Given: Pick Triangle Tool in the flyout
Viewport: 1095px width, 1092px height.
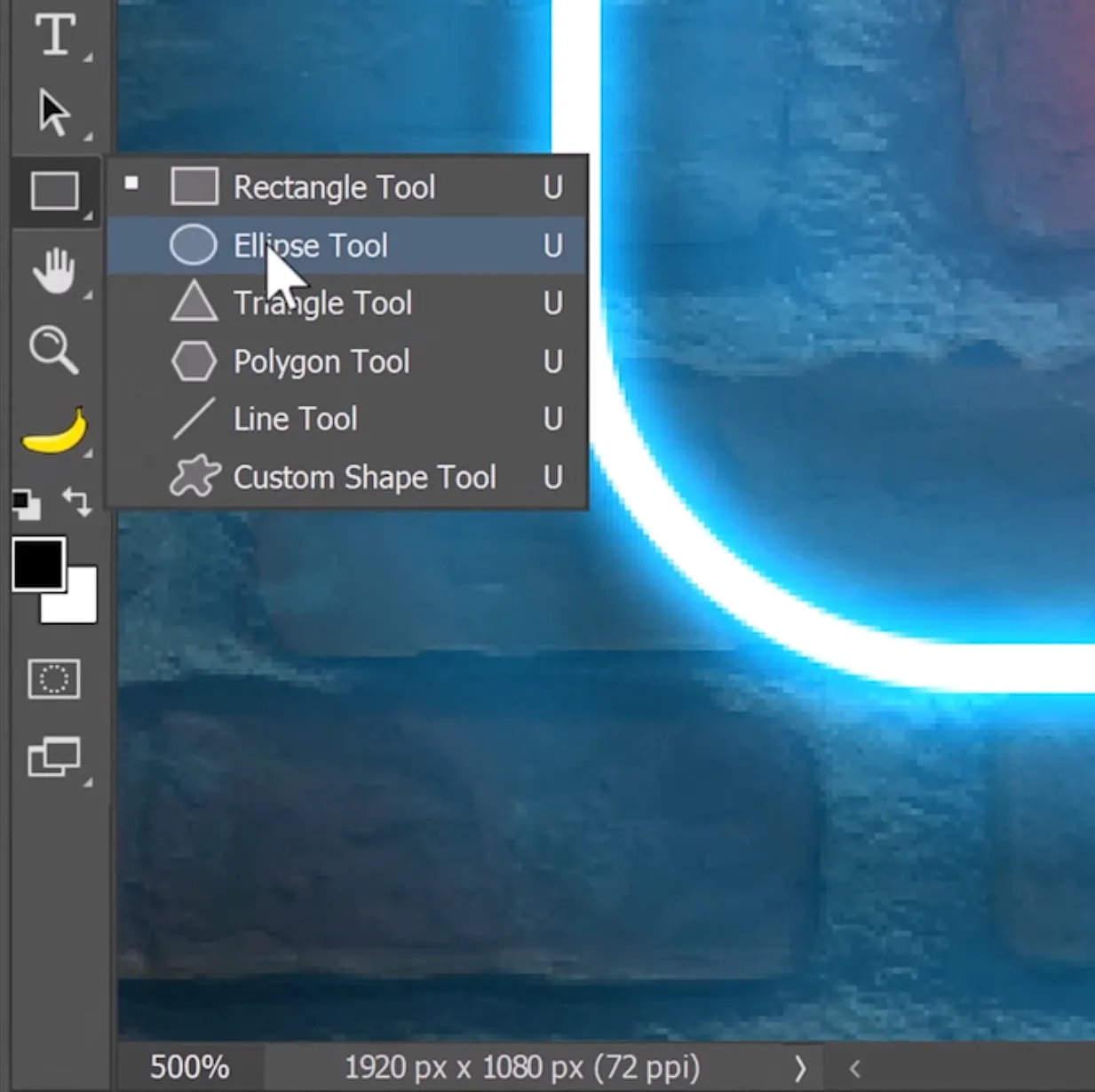Looking at the screenshot, I should (322, 304).
